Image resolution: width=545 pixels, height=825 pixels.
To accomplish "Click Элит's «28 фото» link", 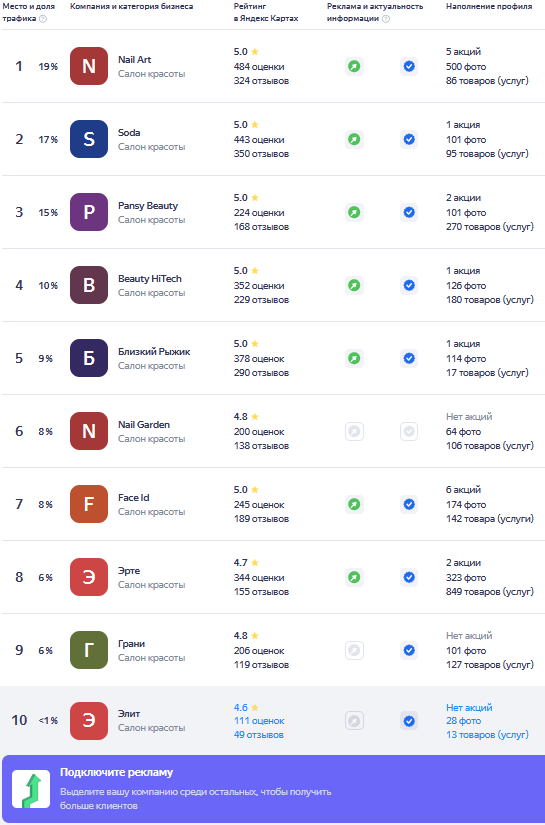I will click(x=463, y=721).
